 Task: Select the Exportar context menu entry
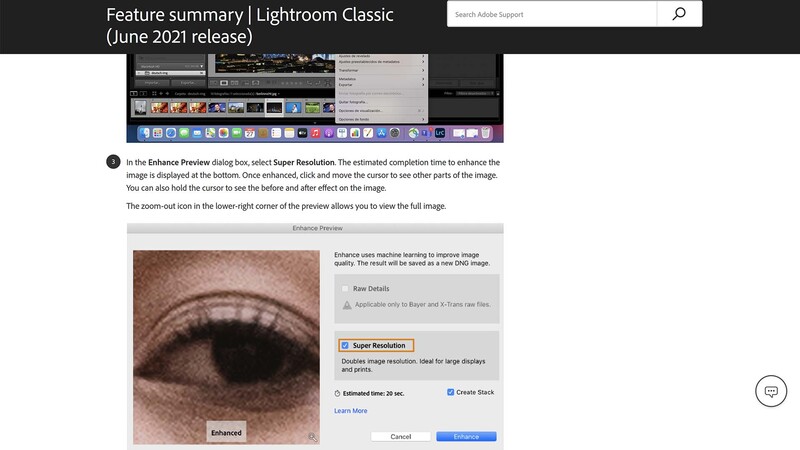pos(345,85)
